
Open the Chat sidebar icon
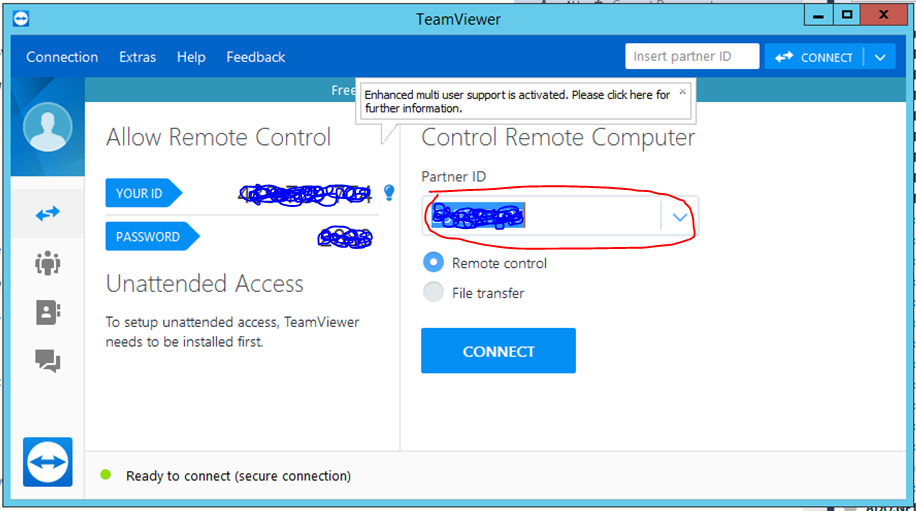(x=47, y=361)
